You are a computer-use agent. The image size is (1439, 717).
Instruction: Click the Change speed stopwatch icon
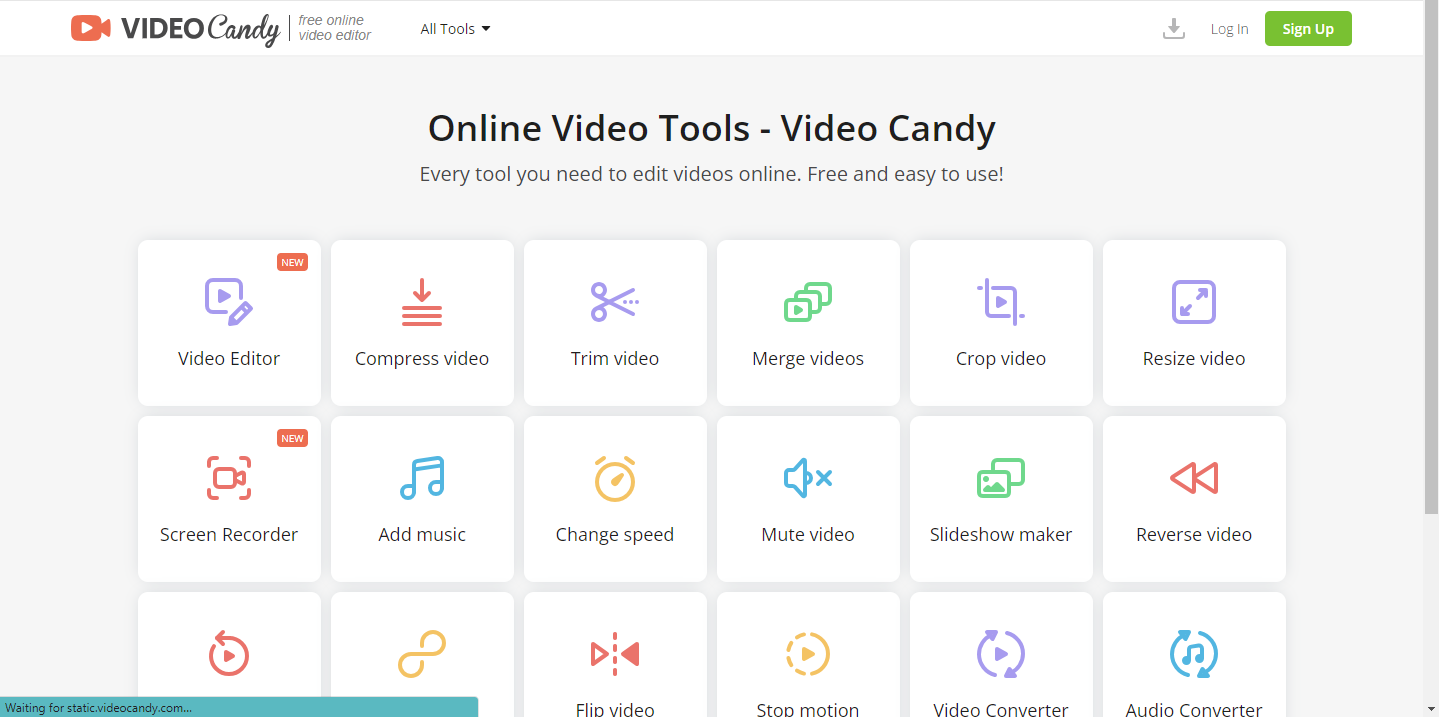[x=615, y=478]
